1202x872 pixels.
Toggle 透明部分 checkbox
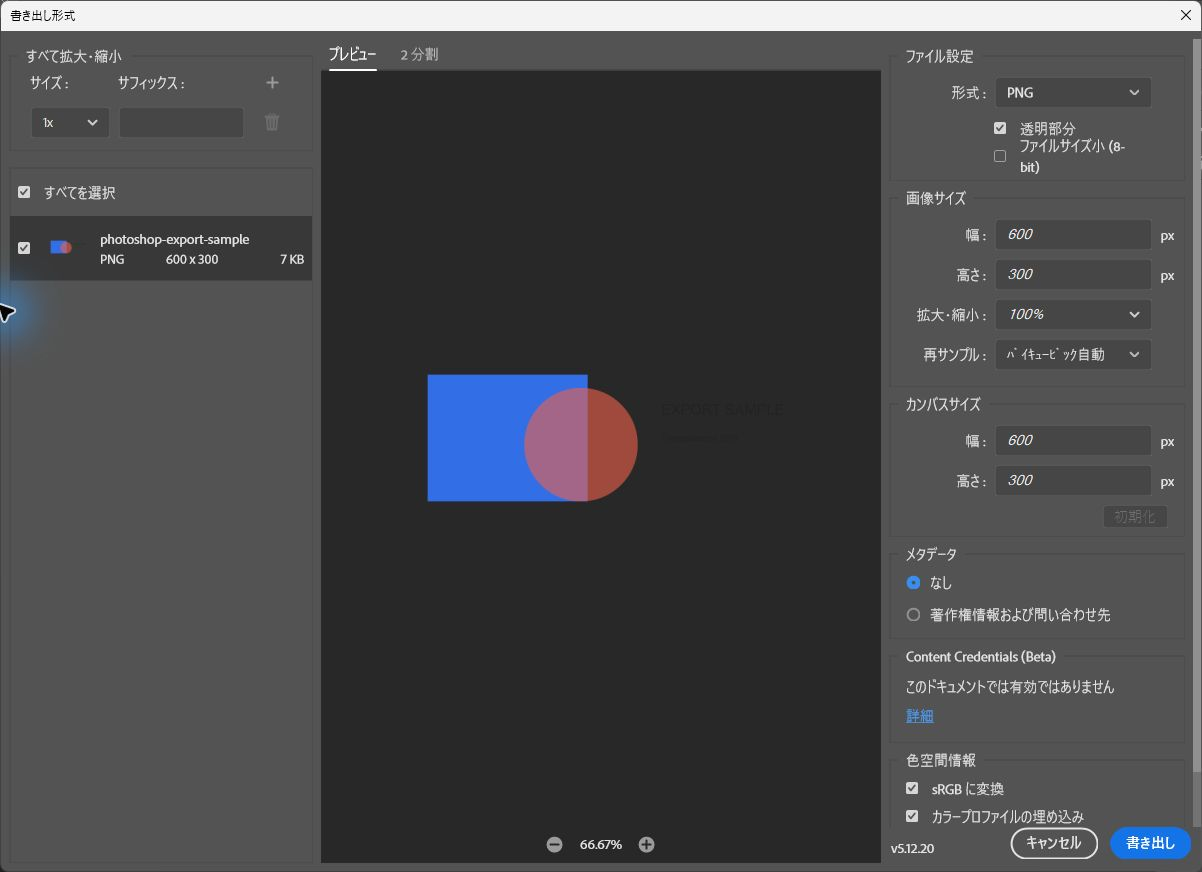coord(1000,129)
